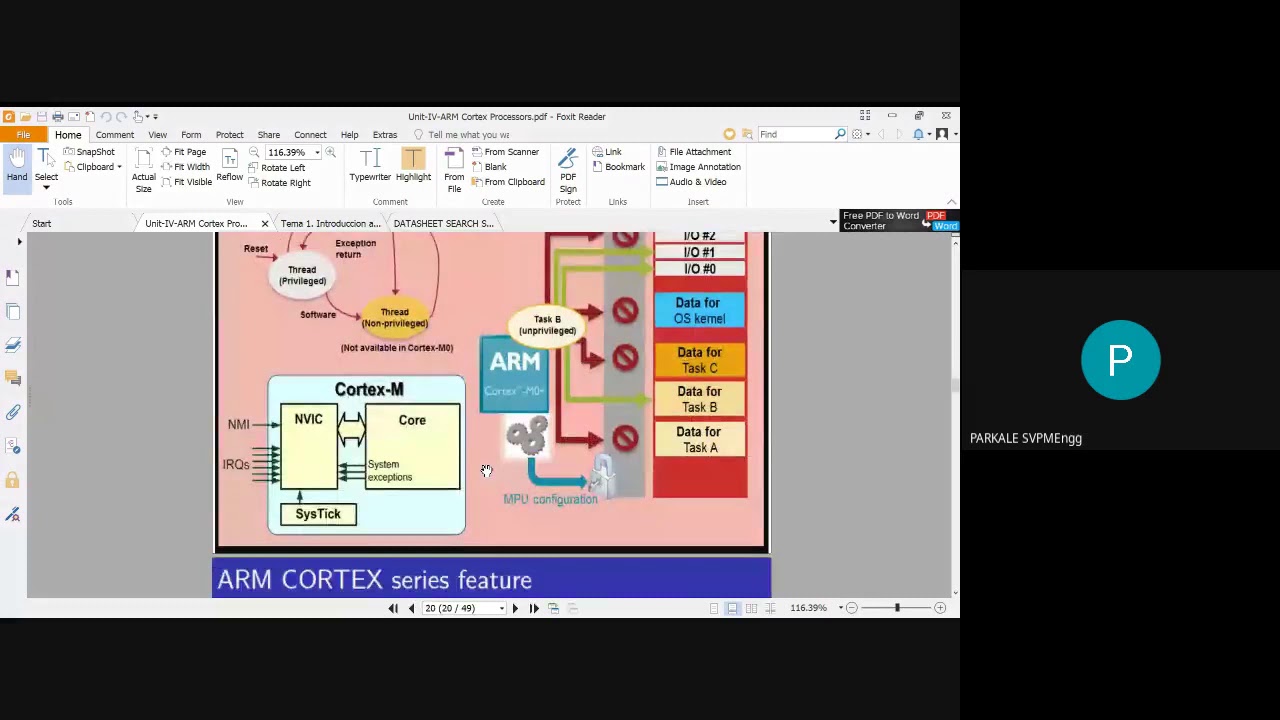Screen dimensions: 1280x720
Task: Select the Hand tool
Action: pos(17,165)
